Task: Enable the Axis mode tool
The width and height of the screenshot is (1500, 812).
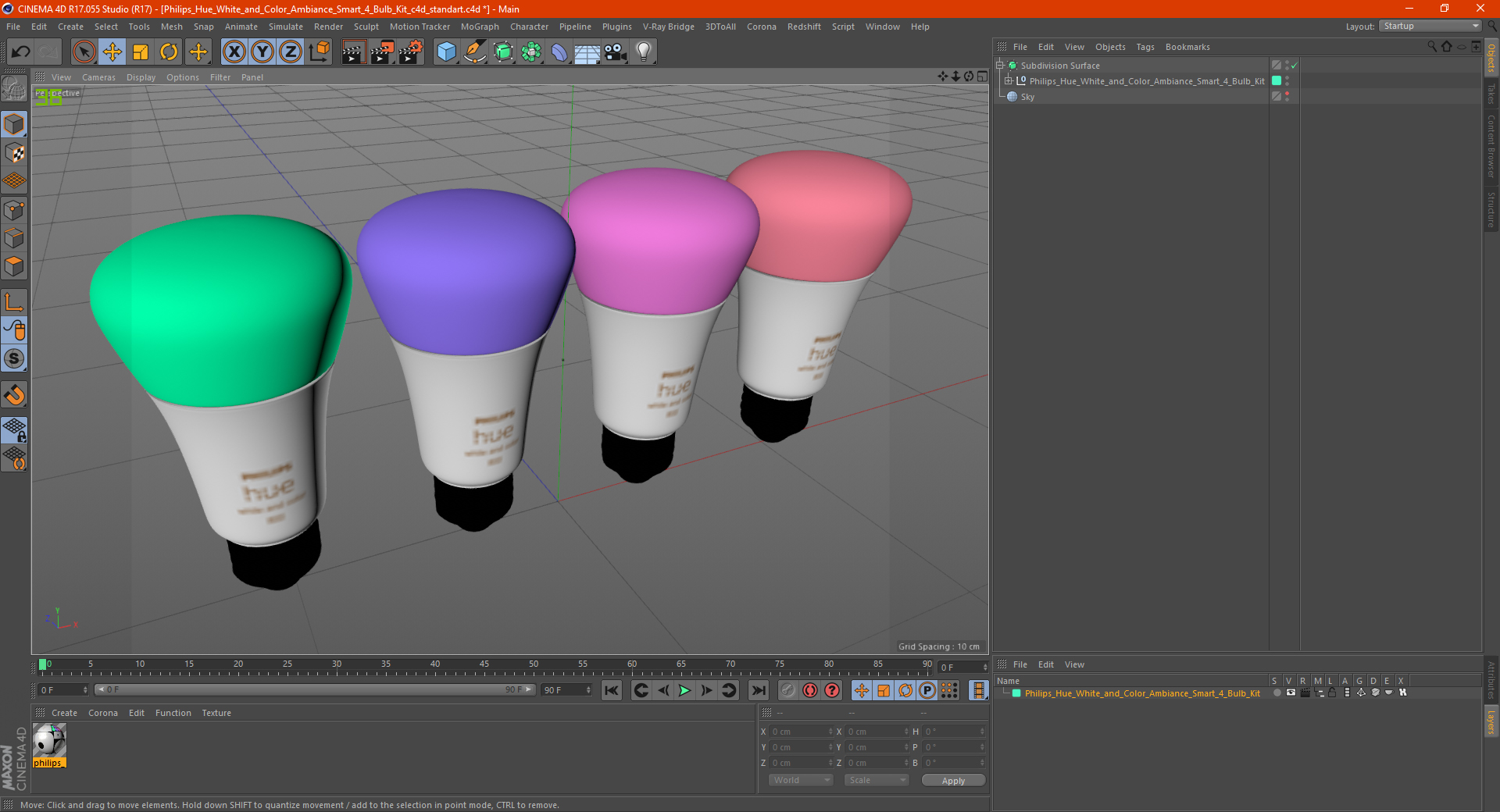Action: pos(14,302)
